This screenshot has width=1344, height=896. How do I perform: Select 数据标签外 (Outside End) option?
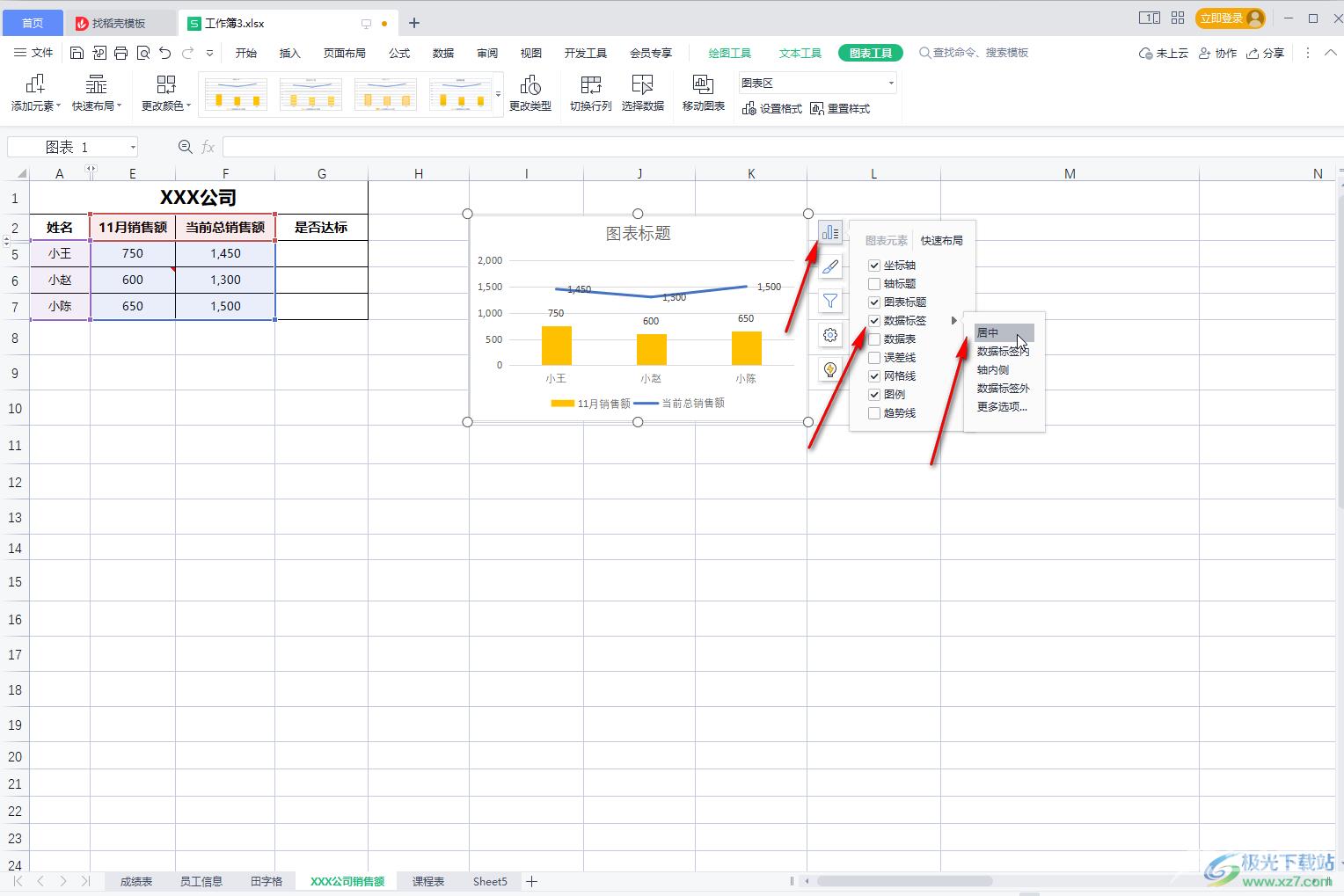1004,388
